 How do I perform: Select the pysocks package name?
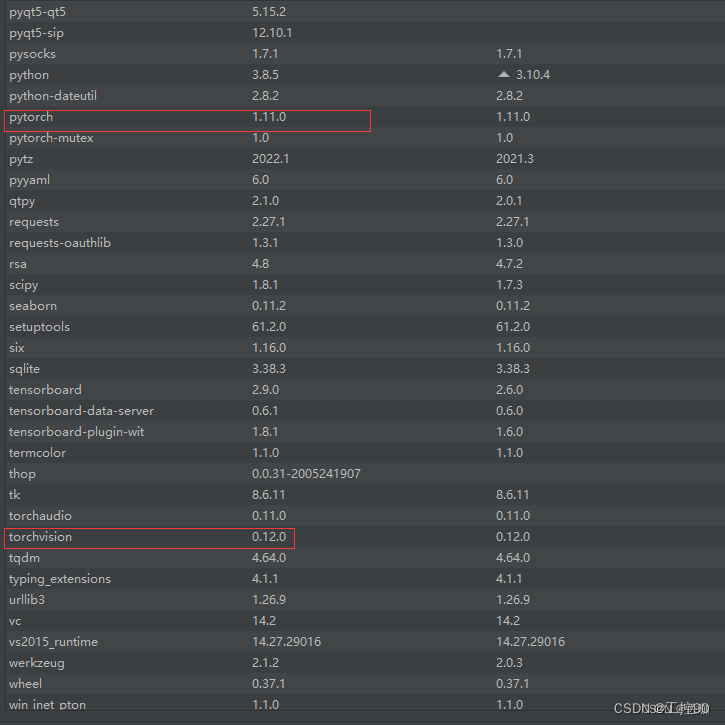(32, 54)
